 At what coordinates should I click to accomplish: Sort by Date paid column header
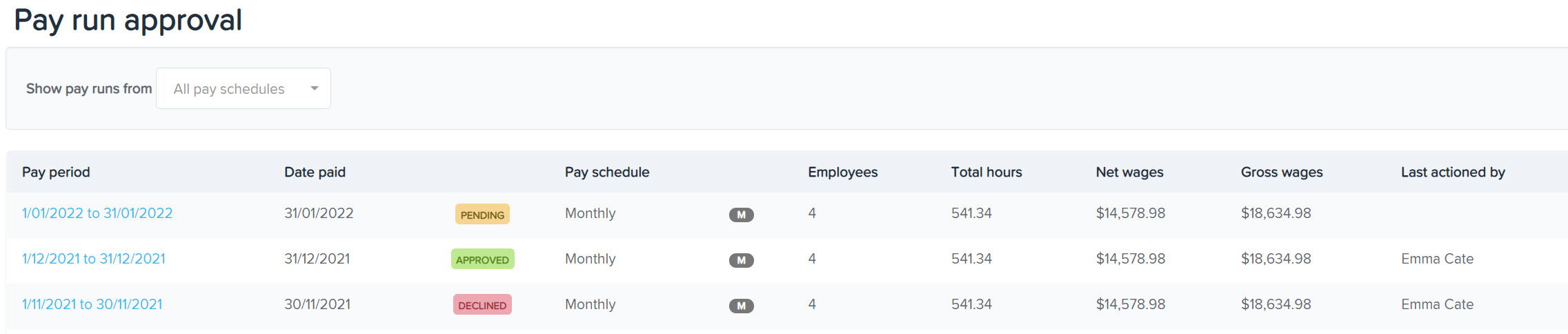[315, 172]
